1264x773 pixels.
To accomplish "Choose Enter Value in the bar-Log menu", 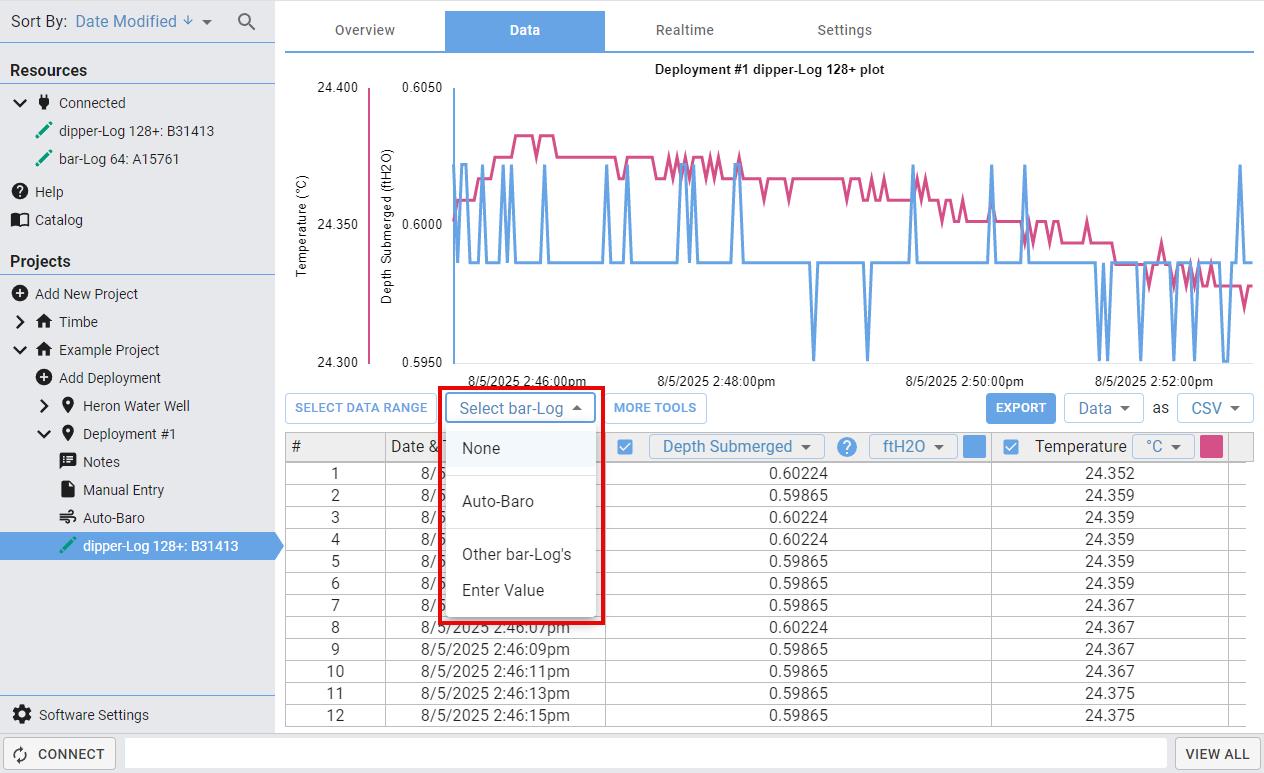I will pos(520,590).
